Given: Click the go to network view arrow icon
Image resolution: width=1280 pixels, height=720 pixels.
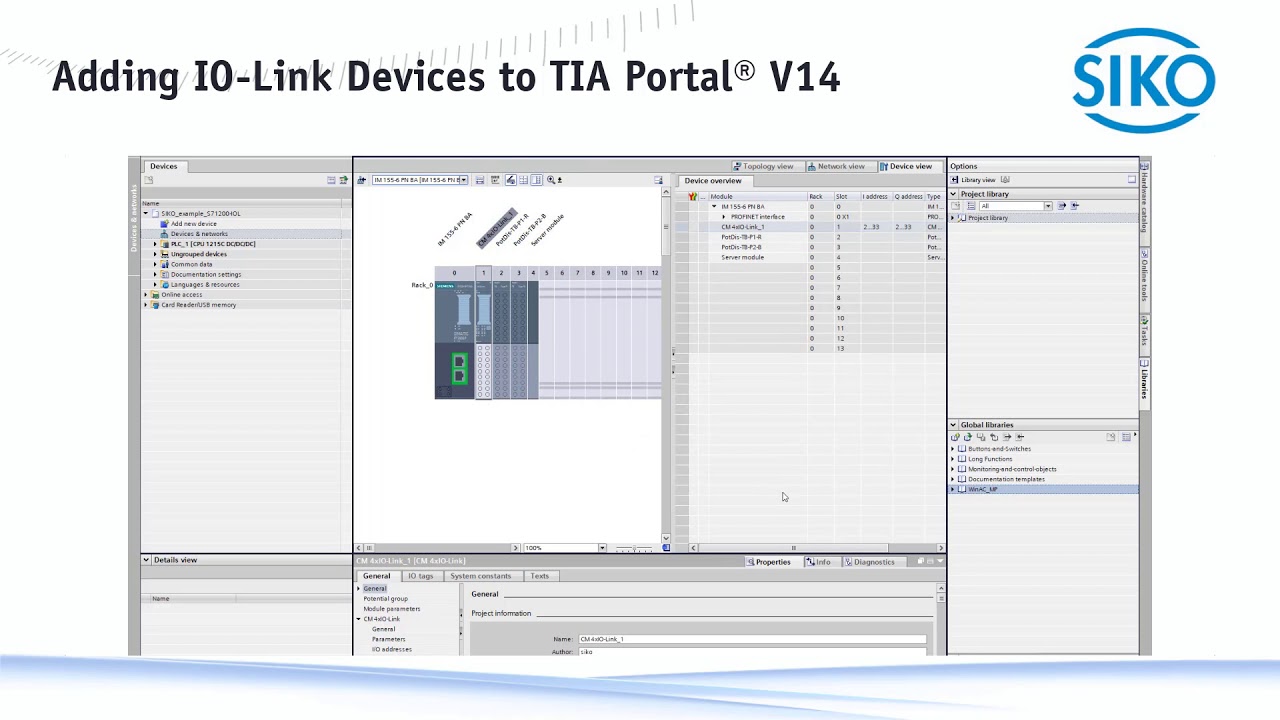Looking at the screenshot, I should click(x=361, y=180).
